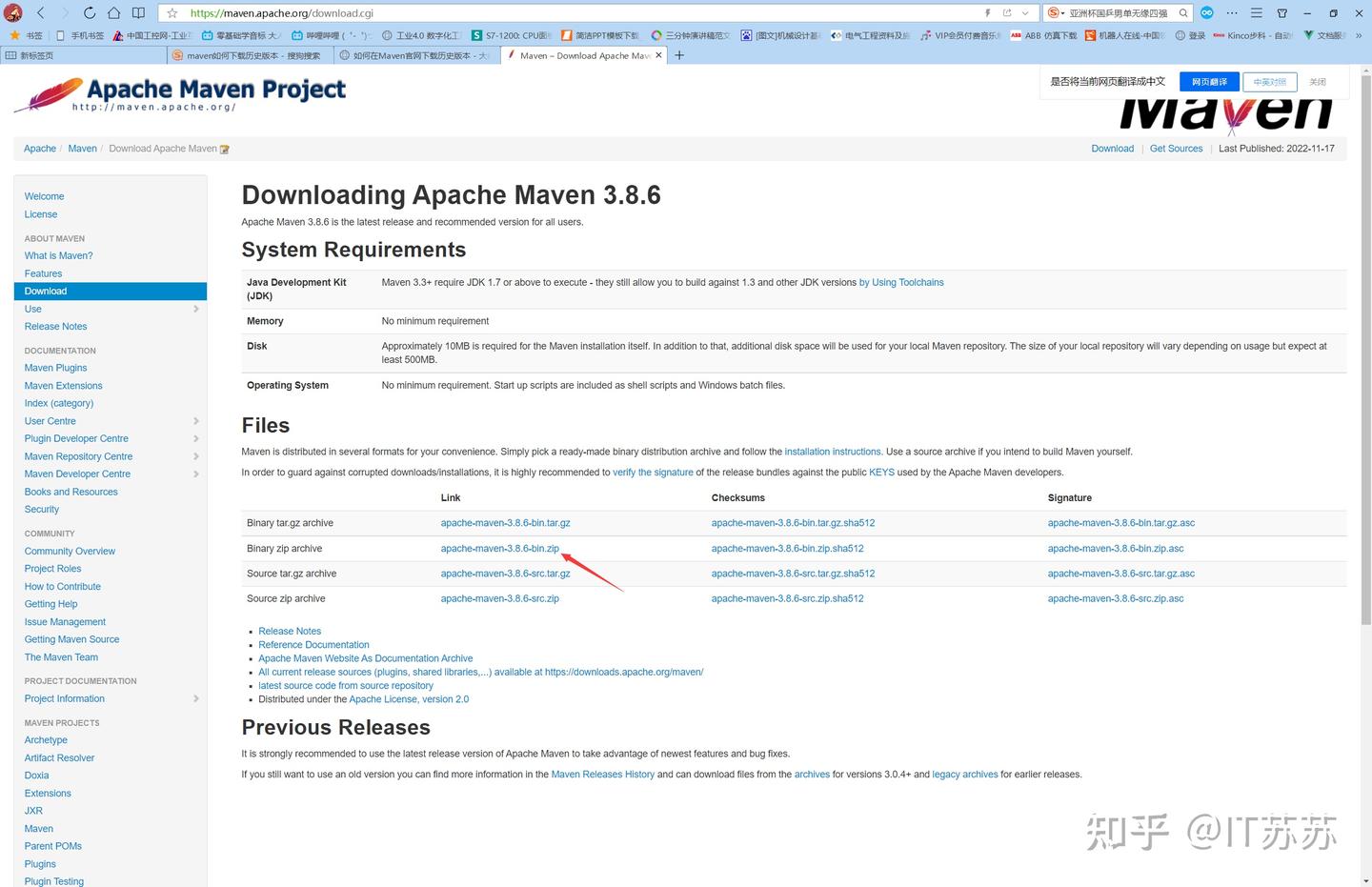Viewport: 1372px width, 887px height.
Task: Switch translation to 中英对照 mode
Action: click(1269, 82)
